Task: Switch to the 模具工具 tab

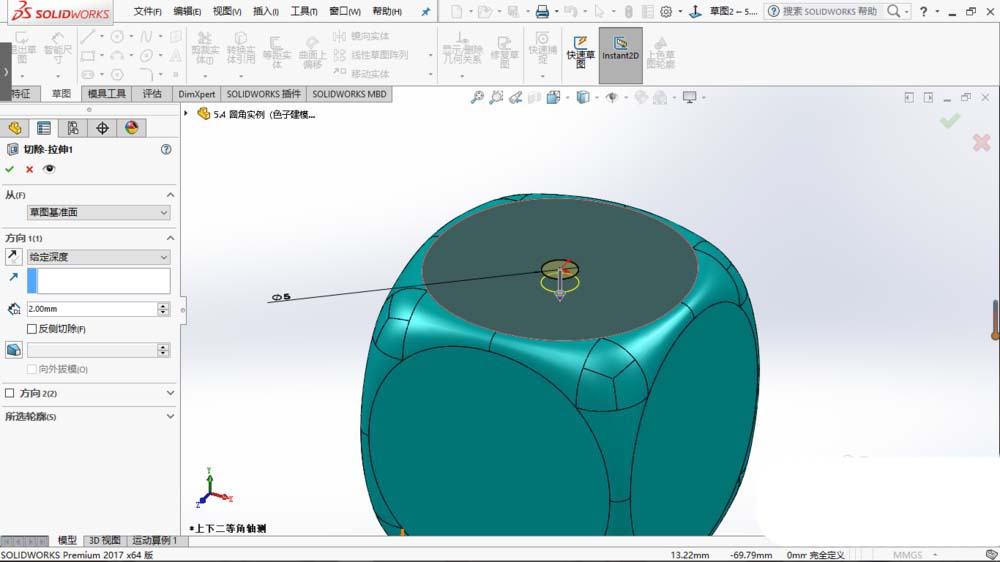Action: (107, 94)
